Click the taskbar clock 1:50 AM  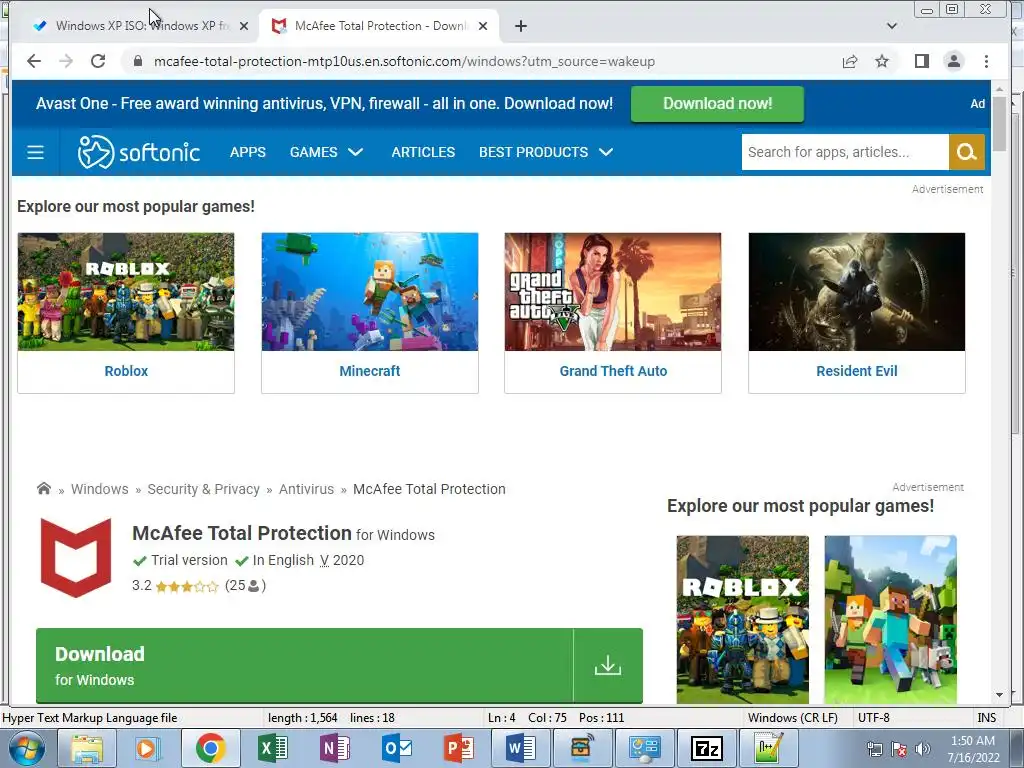973,741
